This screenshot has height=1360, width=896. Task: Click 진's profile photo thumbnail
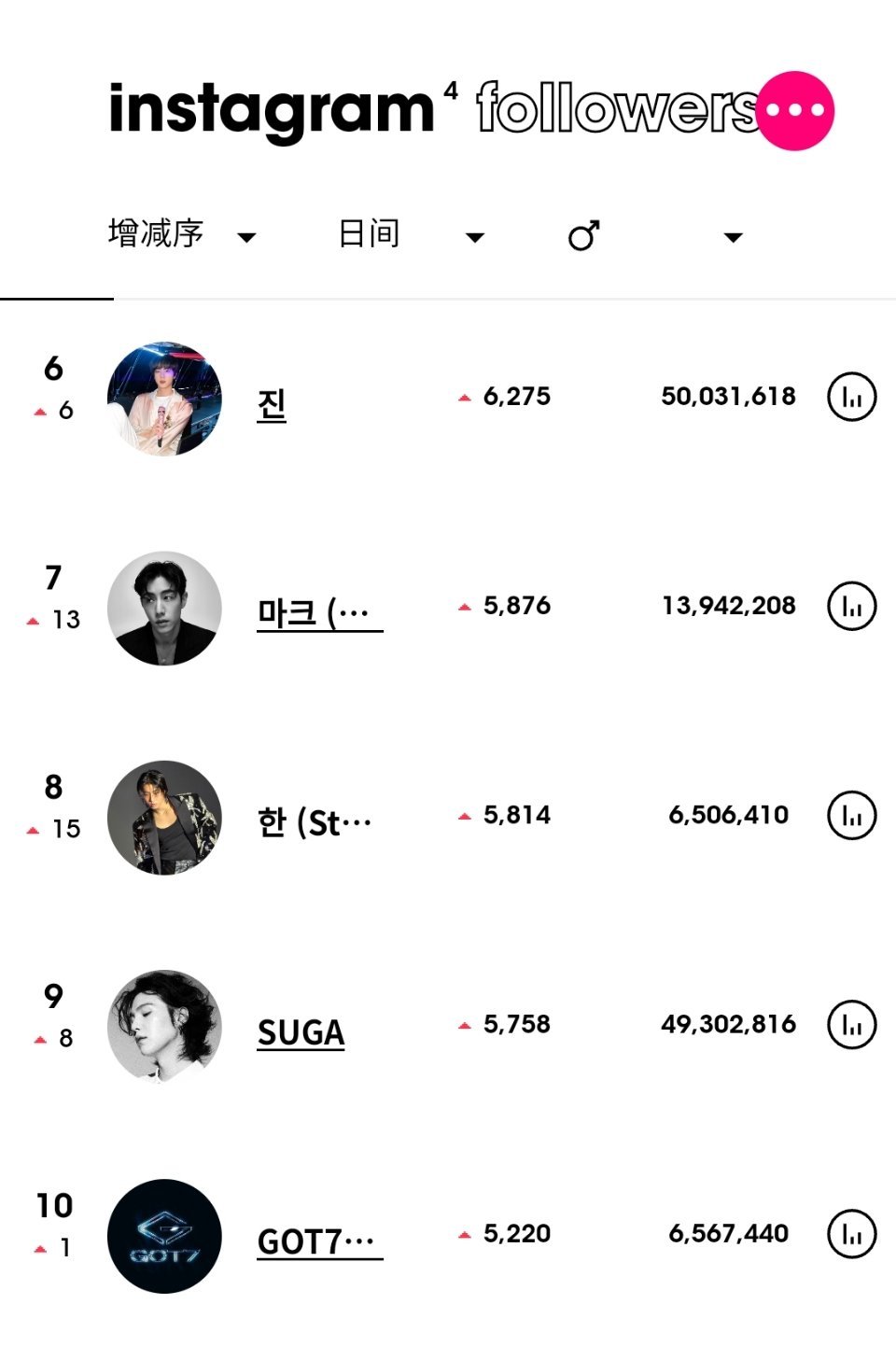(x=164, y=399)
